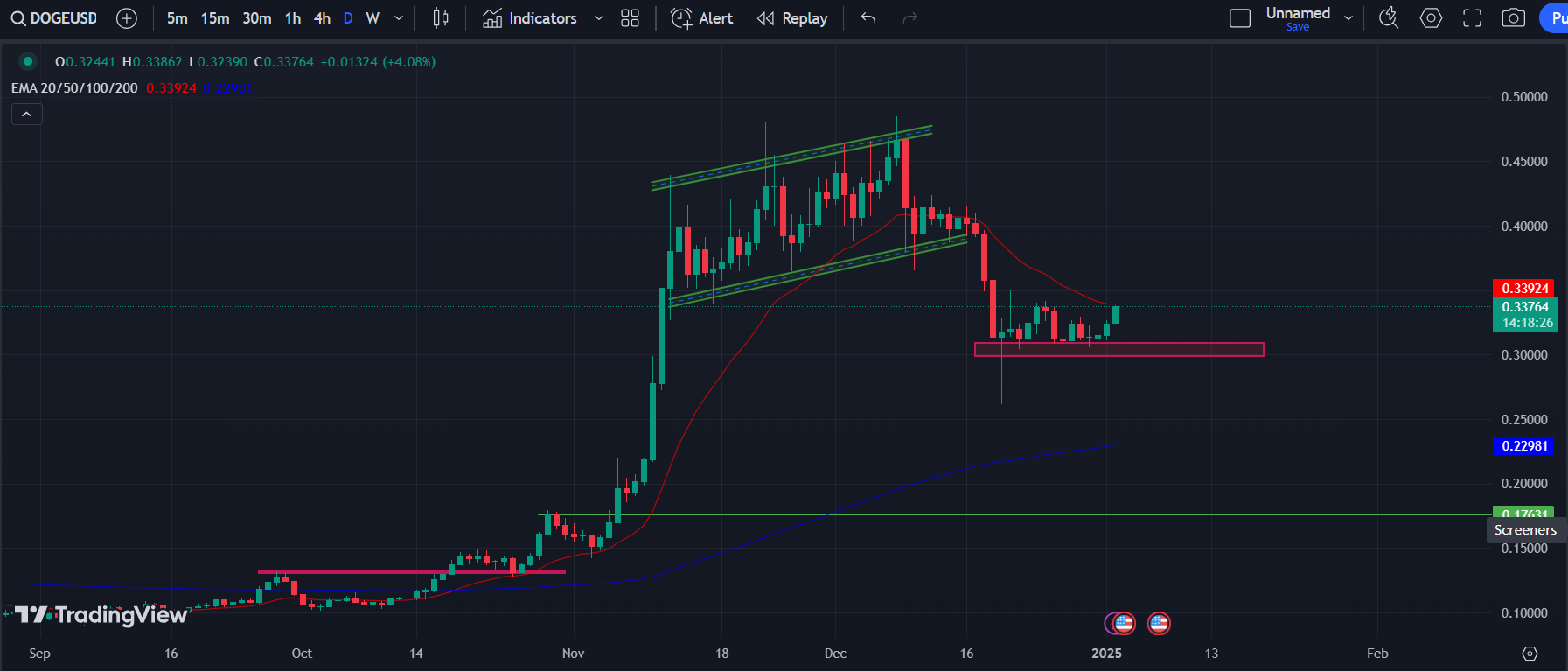The width and height of the screenshot is (1568, 671).
Task: Open the EMA 20/50/100/200 indicator legend
Action: click(74, 88)
